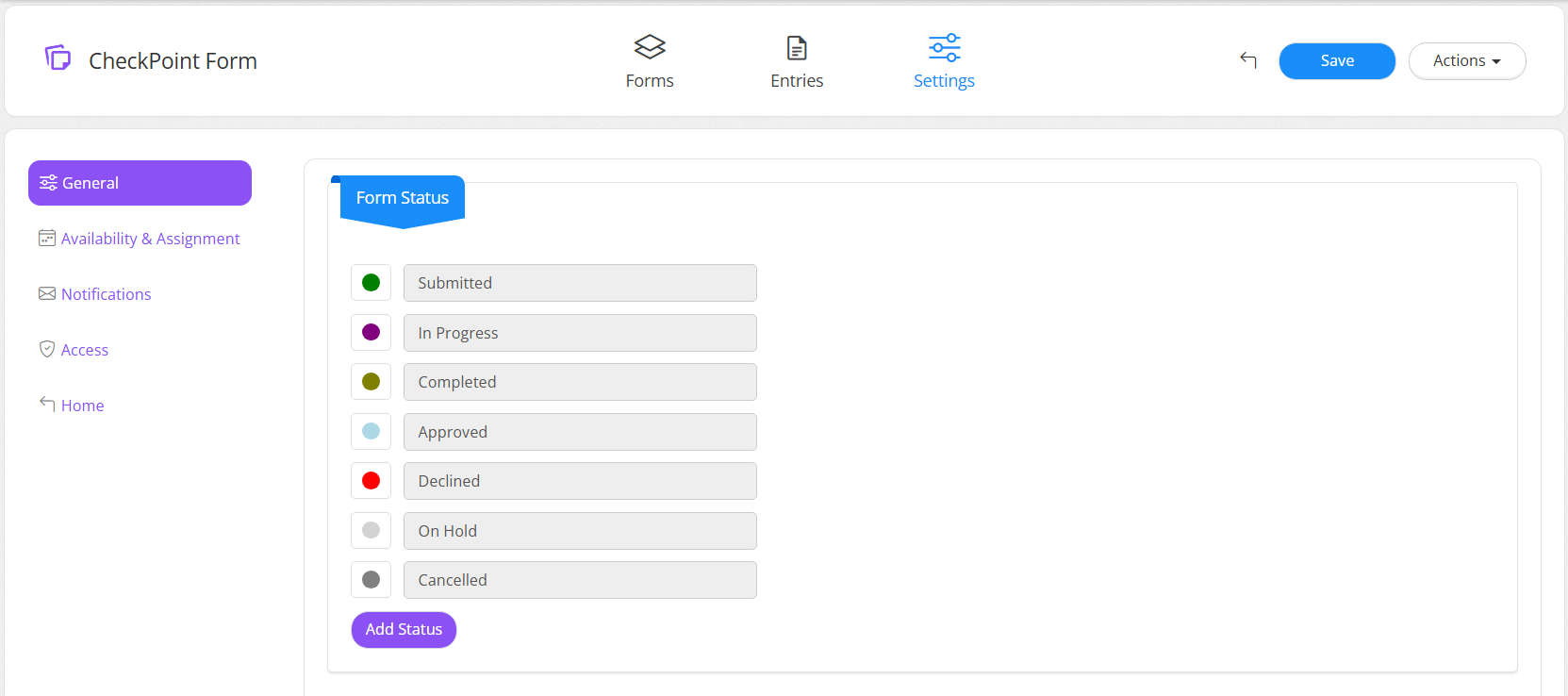Switch to the Settings tab label
1568x696 pixels.
pos(944,81)
